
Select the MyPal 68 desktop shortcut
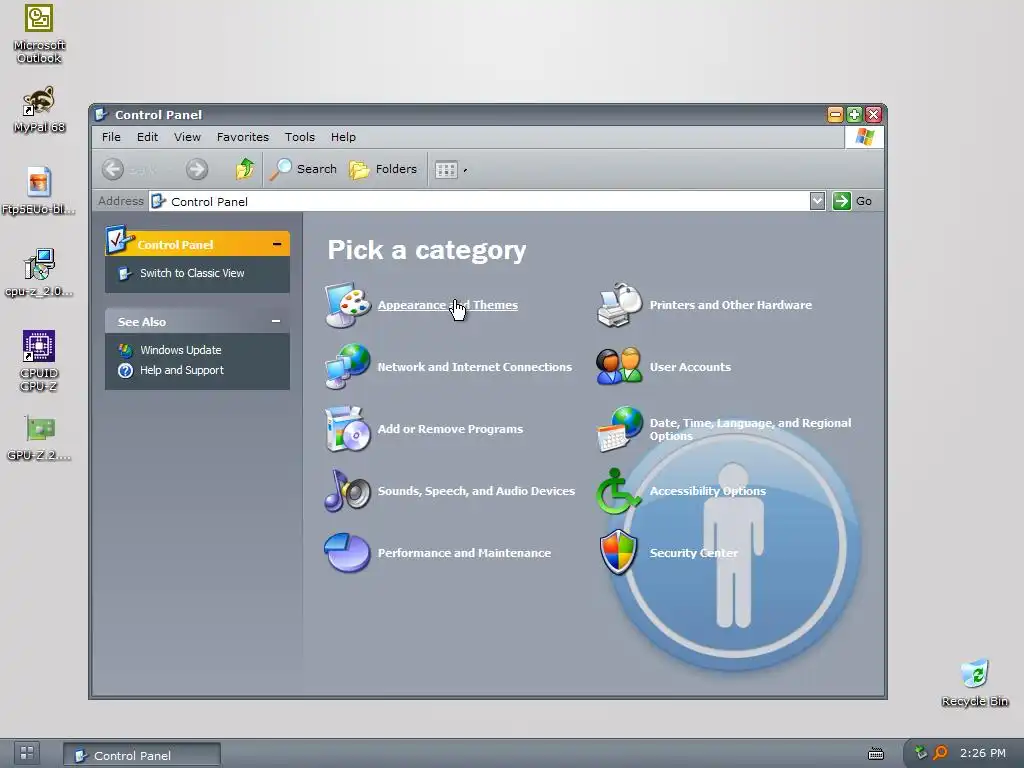pos(39,110)
